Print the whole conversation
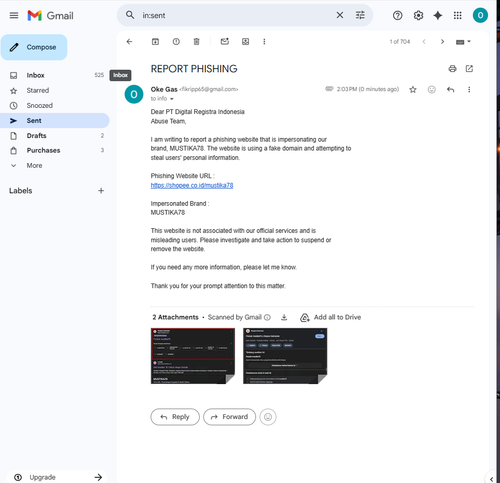 click(452, 69)
